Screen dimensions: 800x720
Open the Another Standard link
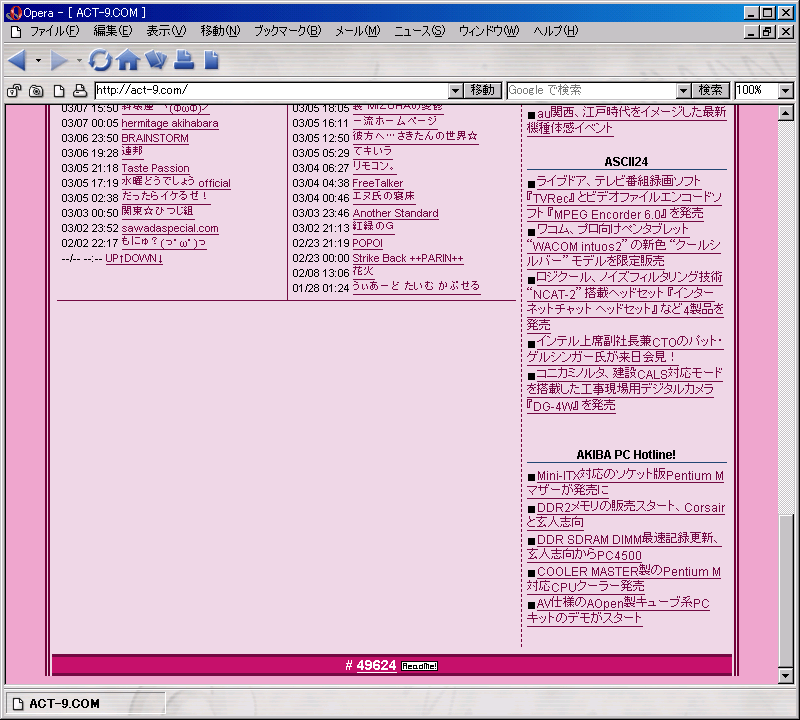(395, 213)
